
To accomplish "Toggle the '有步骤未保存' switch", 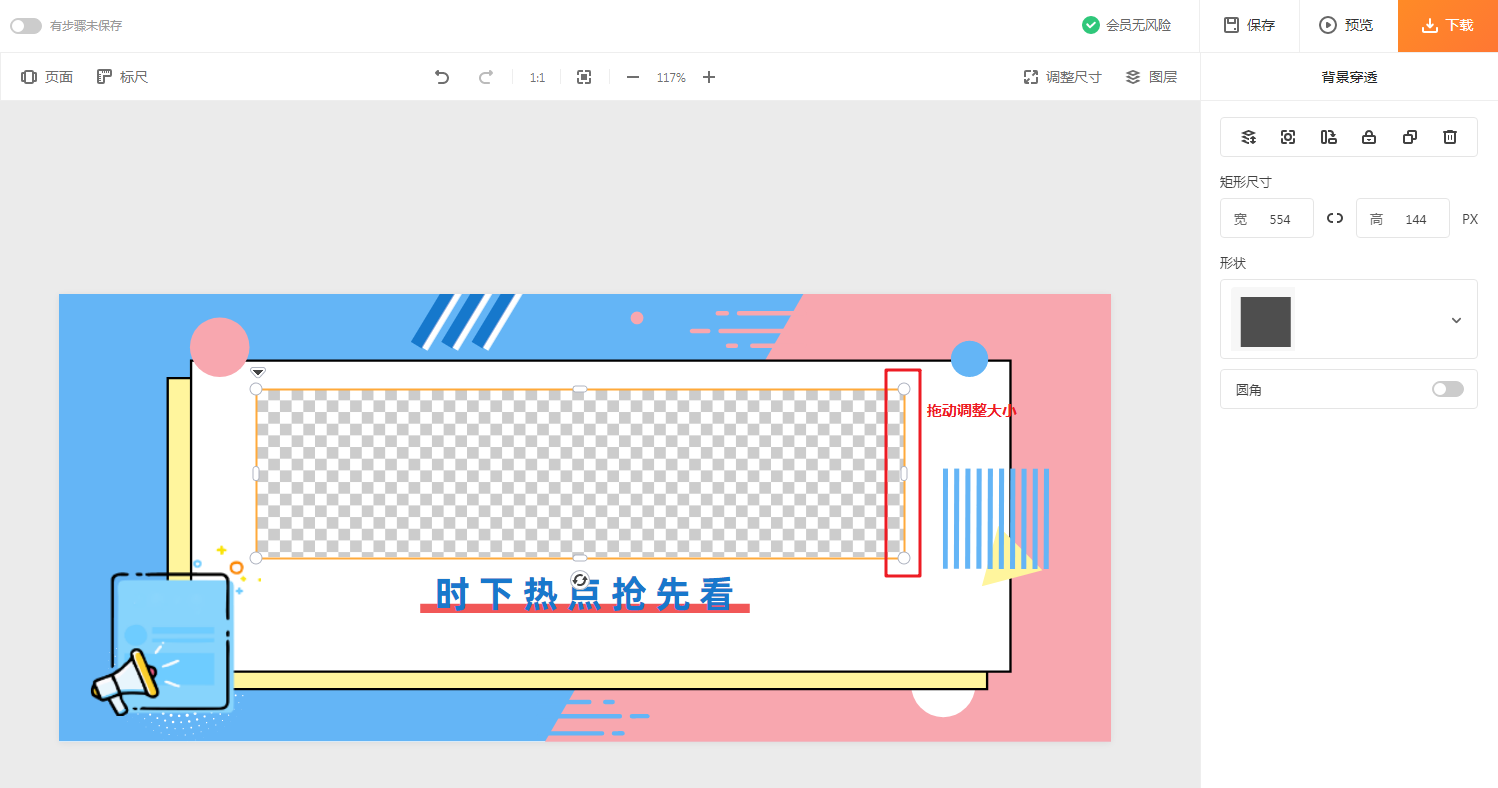I will pyautogui.click(x=26, y=26).
